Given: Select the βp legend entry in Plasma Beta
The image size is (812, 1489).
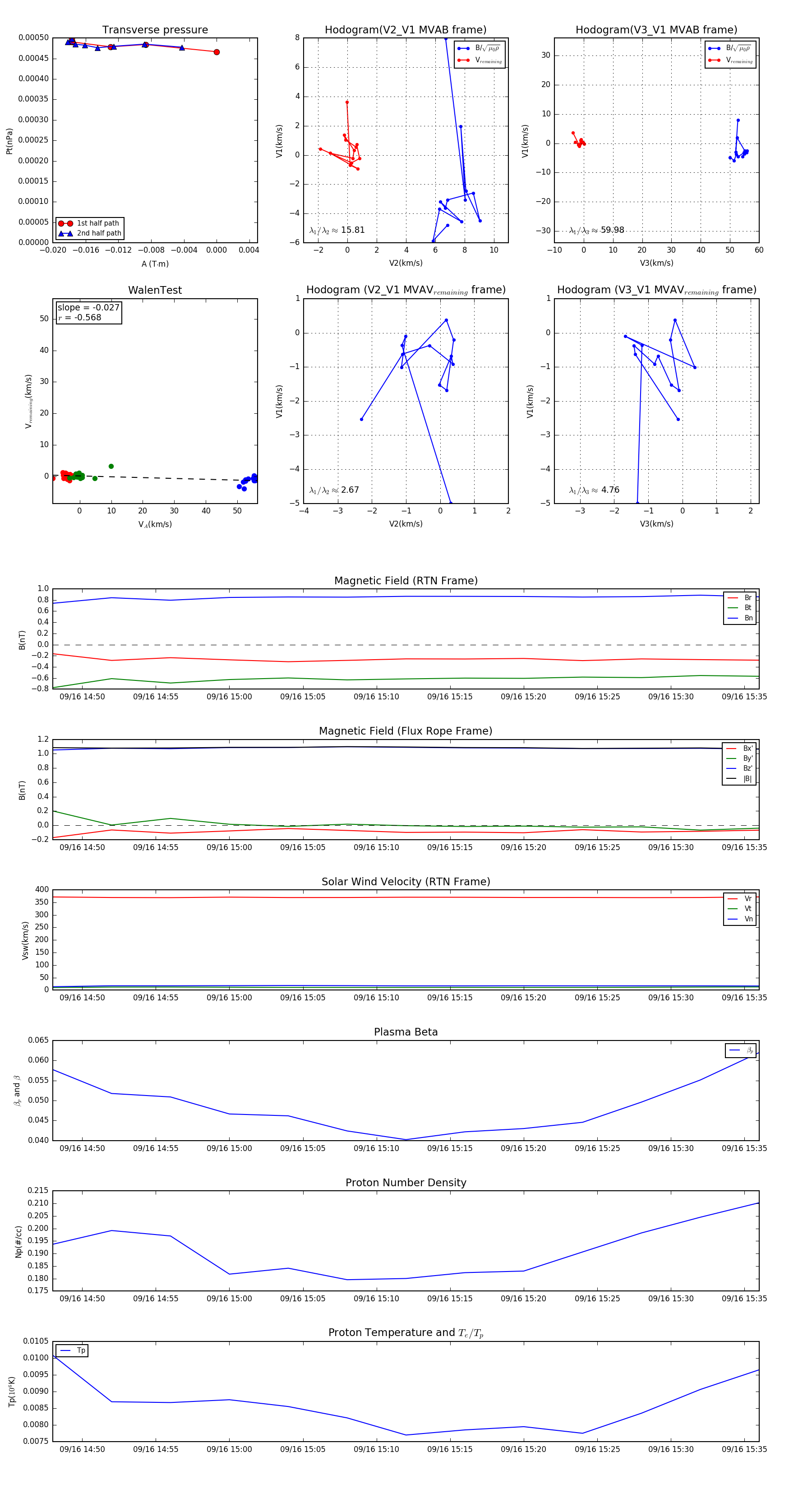Looking at the screenshot, I should [742, 1050].
